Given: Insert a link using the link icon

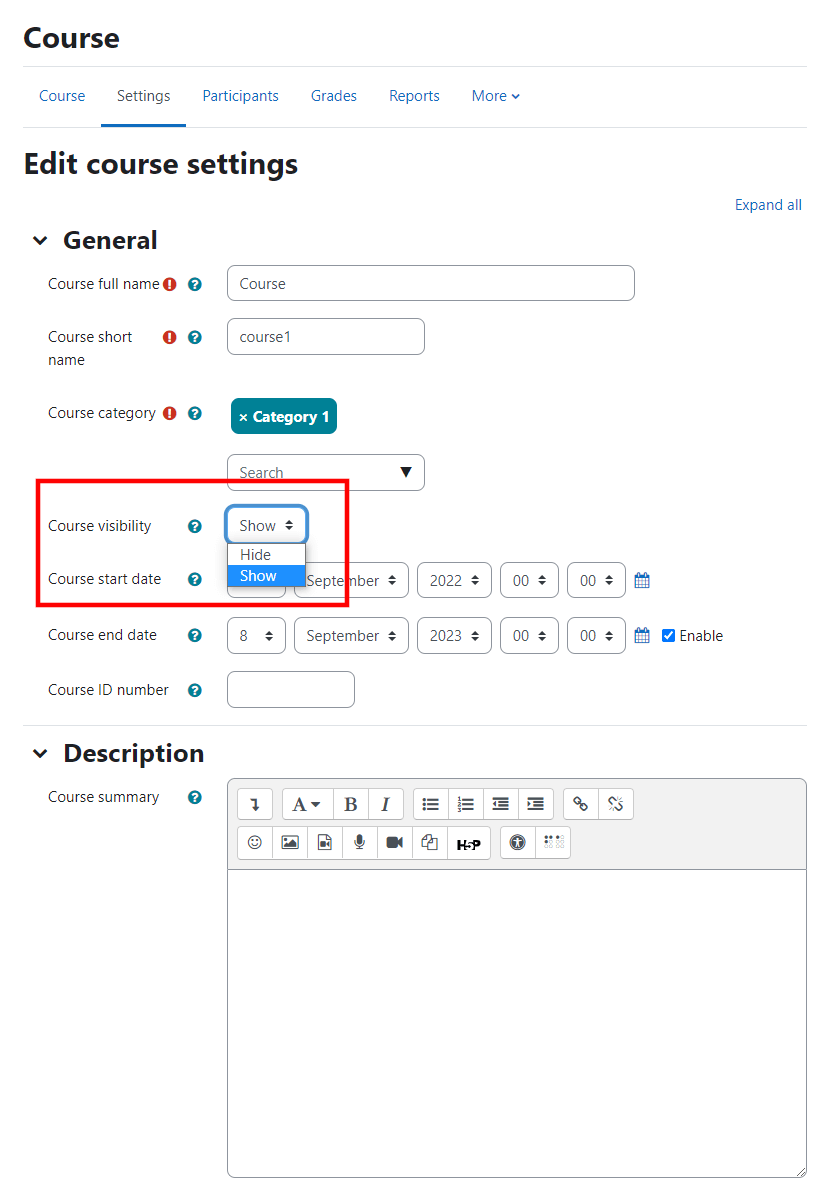Looking at the screenshot, I should point(580,803).
